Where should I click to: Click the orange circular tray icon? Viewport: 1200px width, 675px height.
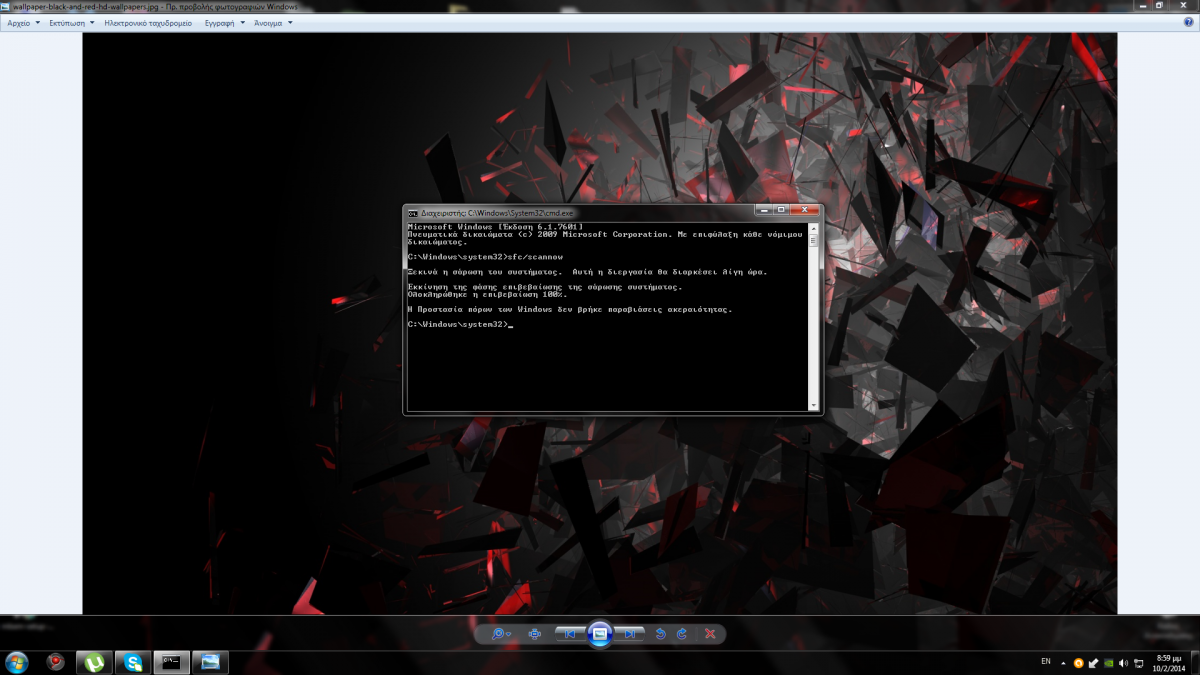coord(1078,663)
